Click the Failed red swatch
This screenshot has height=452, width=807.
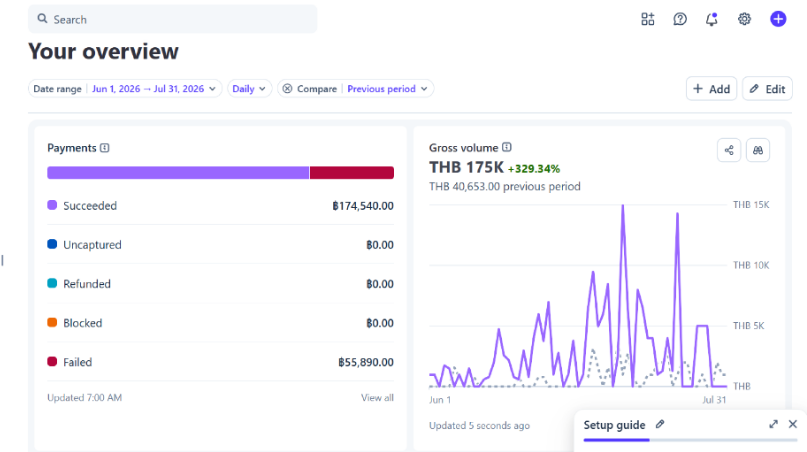tap(52, 361)
